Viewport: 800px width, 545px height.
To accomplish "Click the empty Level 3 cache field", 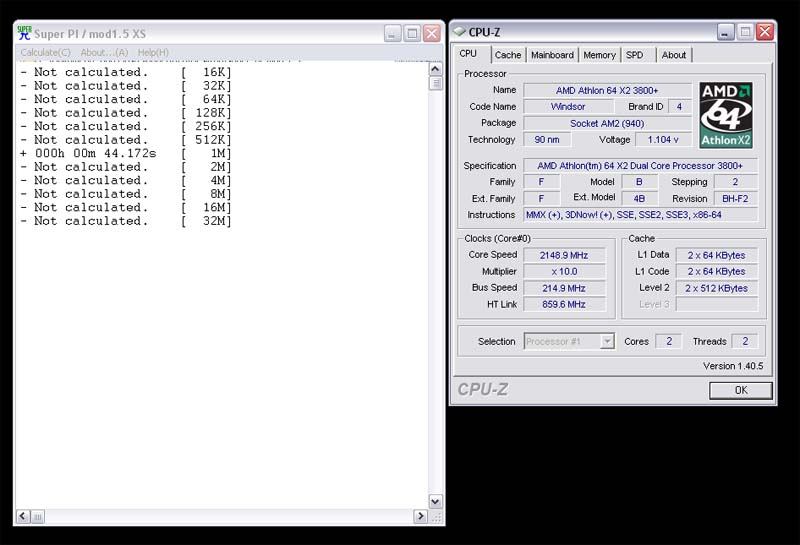I will pos(716,304).
